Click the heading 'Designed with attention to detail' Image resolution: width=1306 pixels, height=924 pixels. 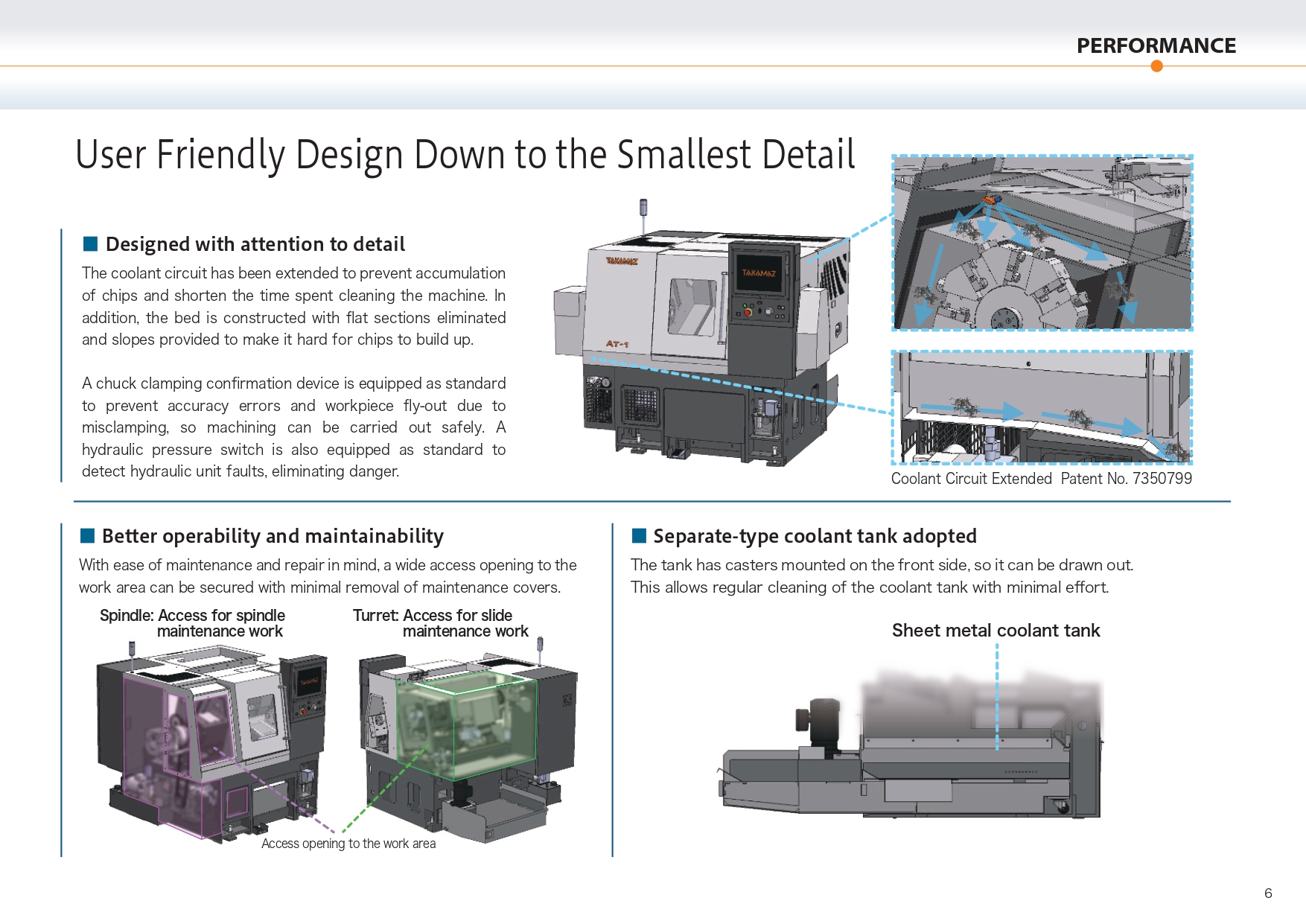[x=255, y=244]
